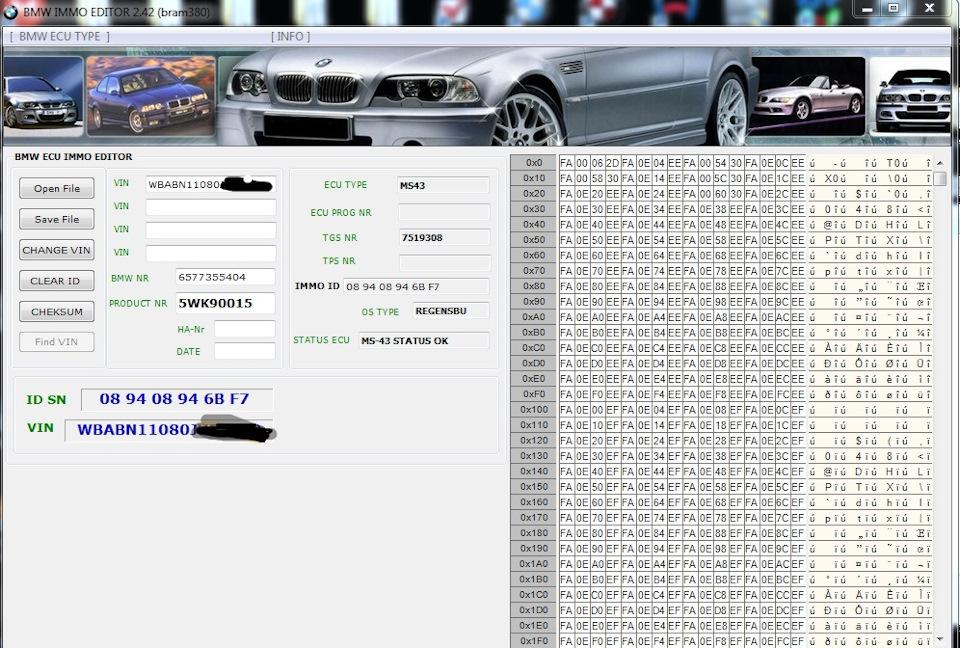Click the third empty VIN field

pyautogui.click(x=211, y=230)
